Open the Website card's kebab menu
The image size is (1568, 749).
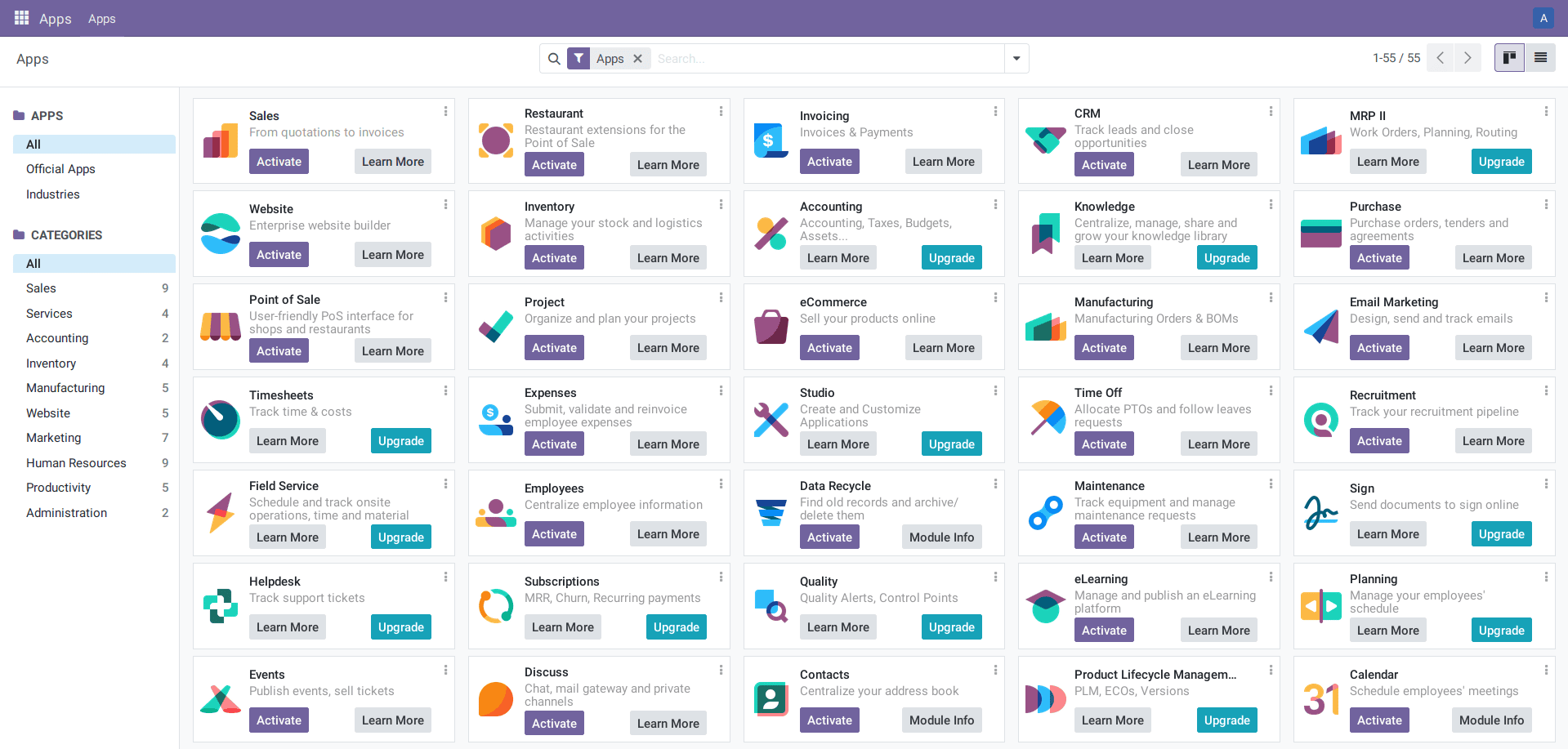445,204
